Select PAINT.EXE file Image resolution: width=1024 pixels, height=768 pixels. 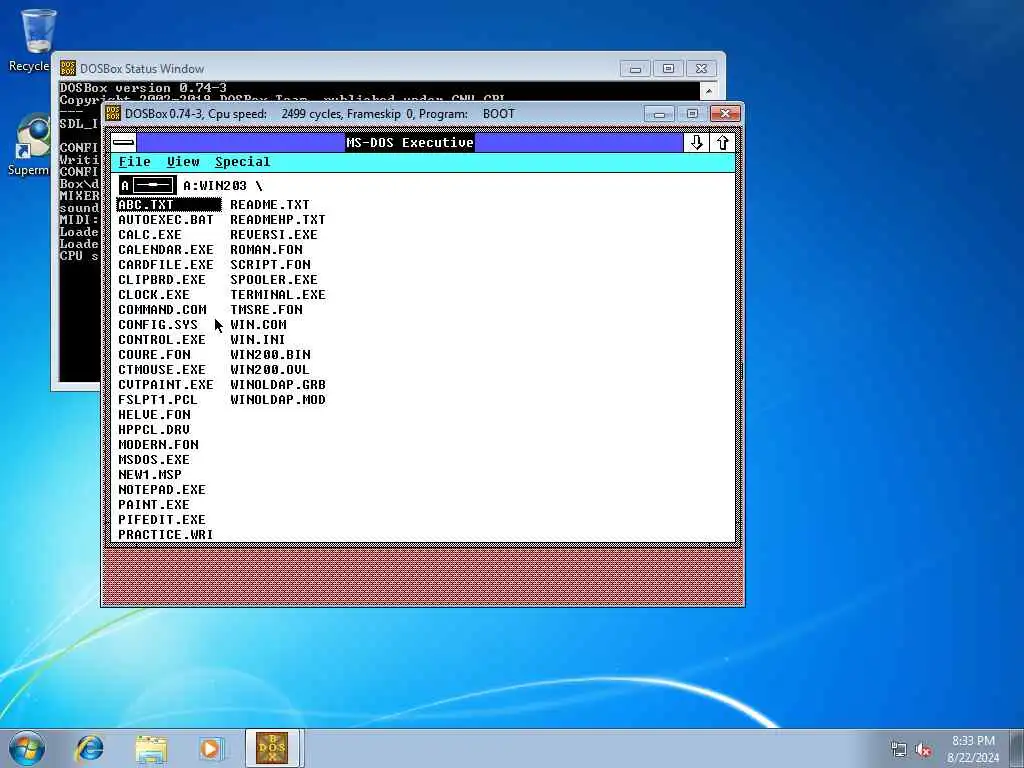(154, 505)
